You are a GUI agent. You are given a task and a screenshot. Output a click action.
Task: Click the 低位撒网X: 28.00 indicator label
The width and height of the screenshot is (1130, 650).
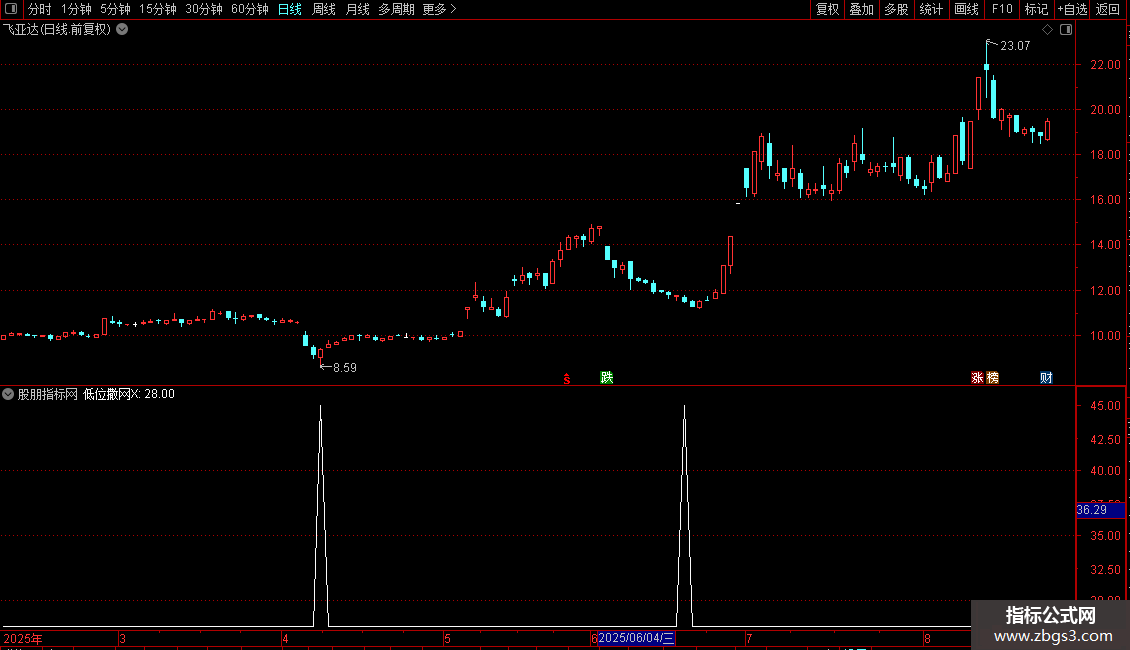pyautogui.click(x=129, y=394)
